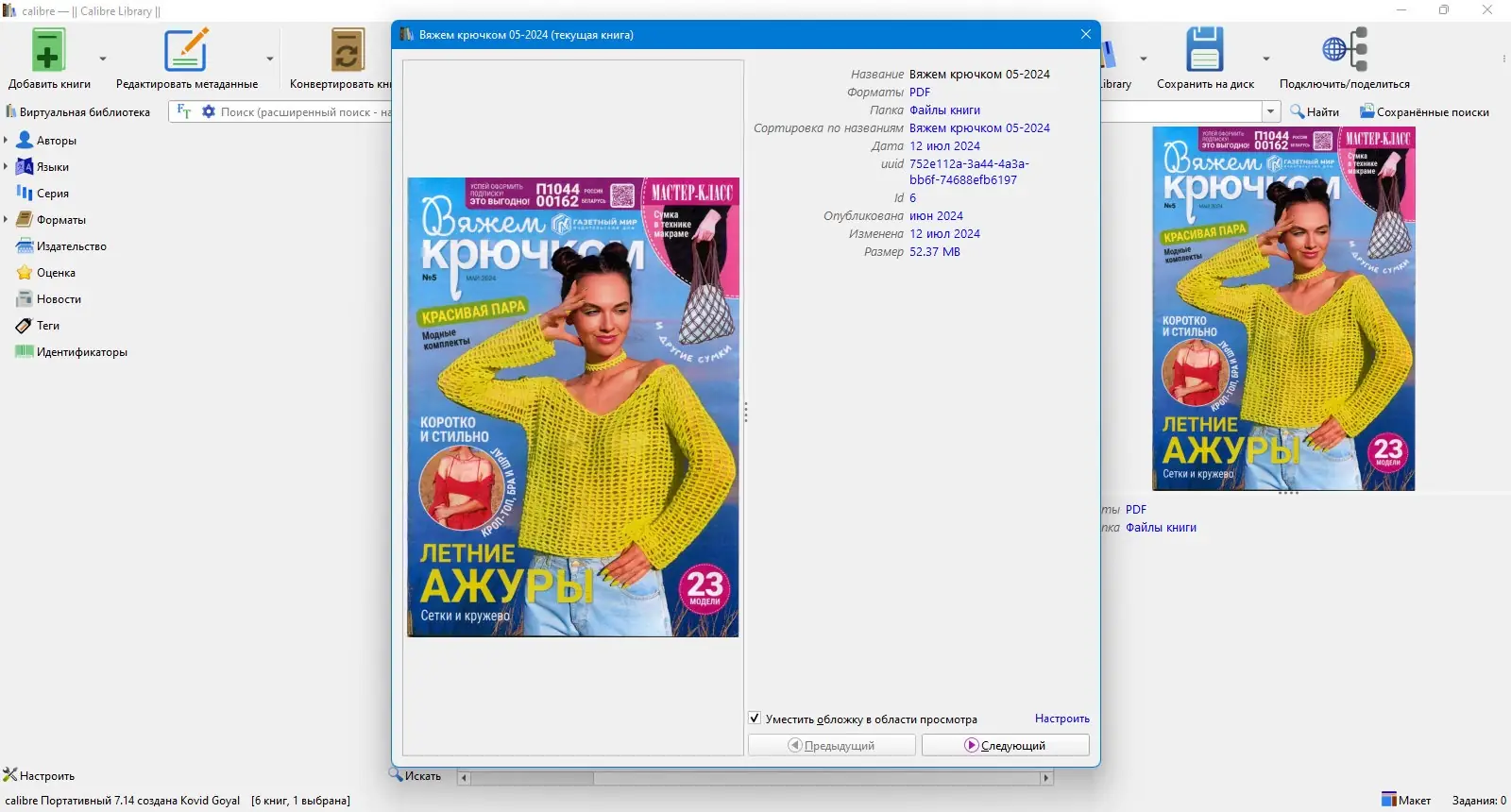The height and width of the screenshot is (812, 1511).
Task: Click the scrollbar left arrow
Action: pyautogui.click(x=464, y=778)
